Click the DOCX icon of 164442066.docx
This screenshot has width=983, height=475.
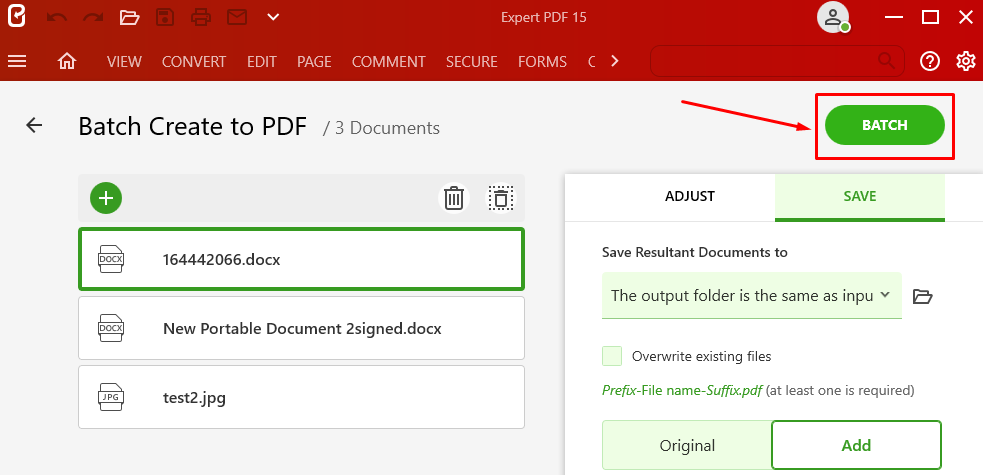coord(112,259)
